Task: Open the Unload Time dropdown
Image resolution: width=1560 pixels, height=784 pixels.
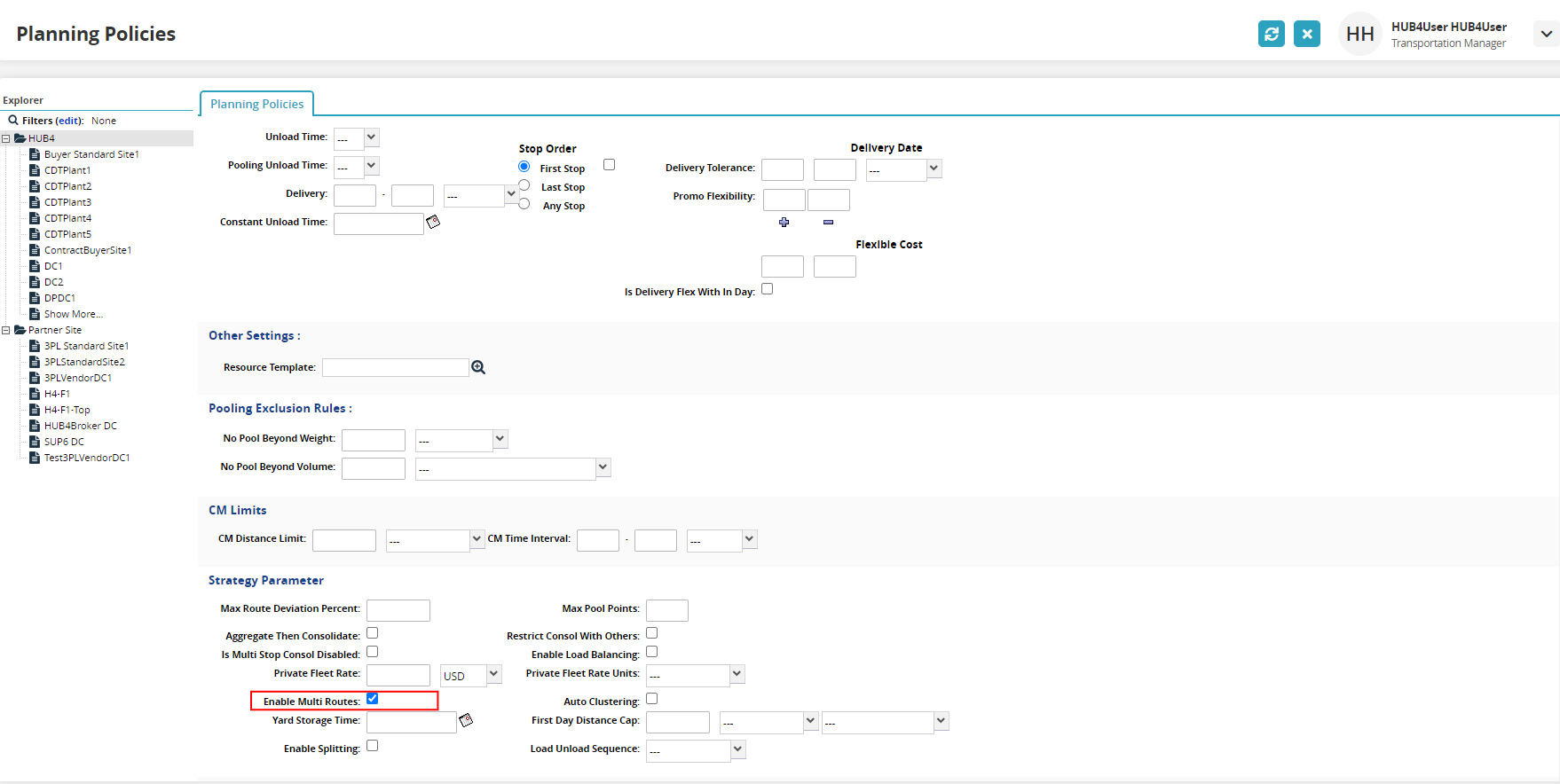Action: coord(372,137)
